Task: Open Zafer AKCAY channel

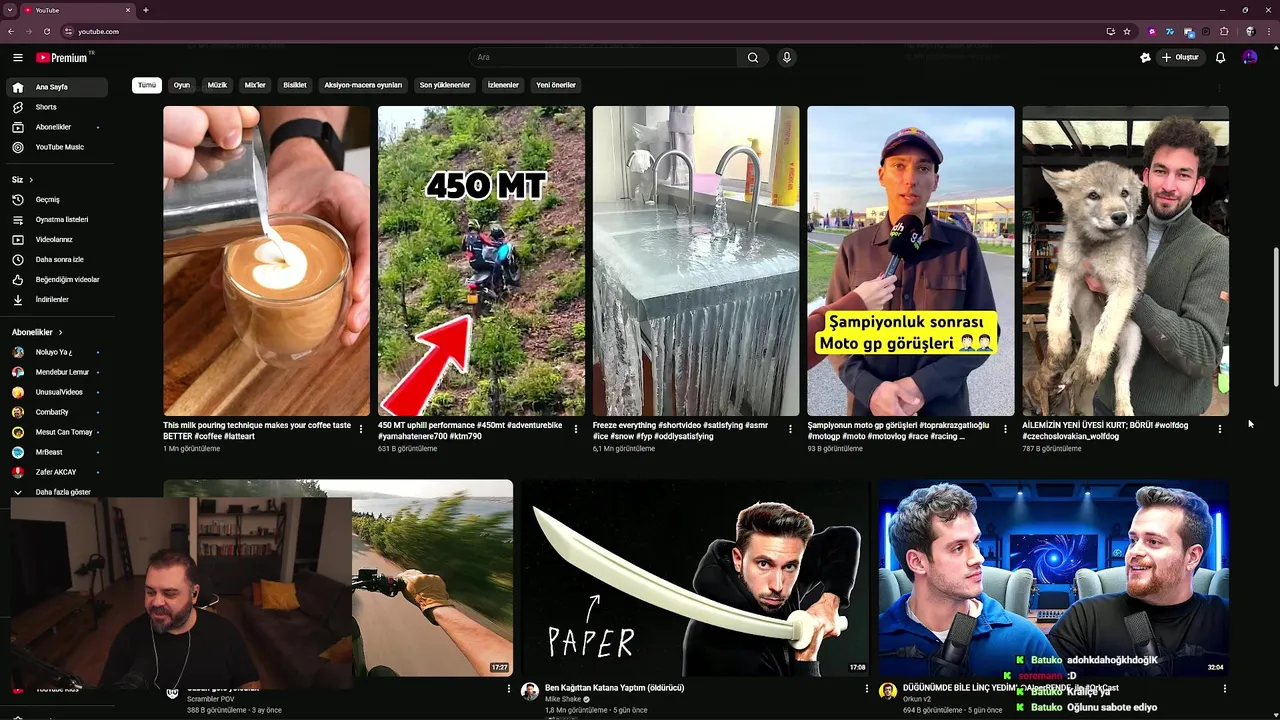Action: point(57,472)
